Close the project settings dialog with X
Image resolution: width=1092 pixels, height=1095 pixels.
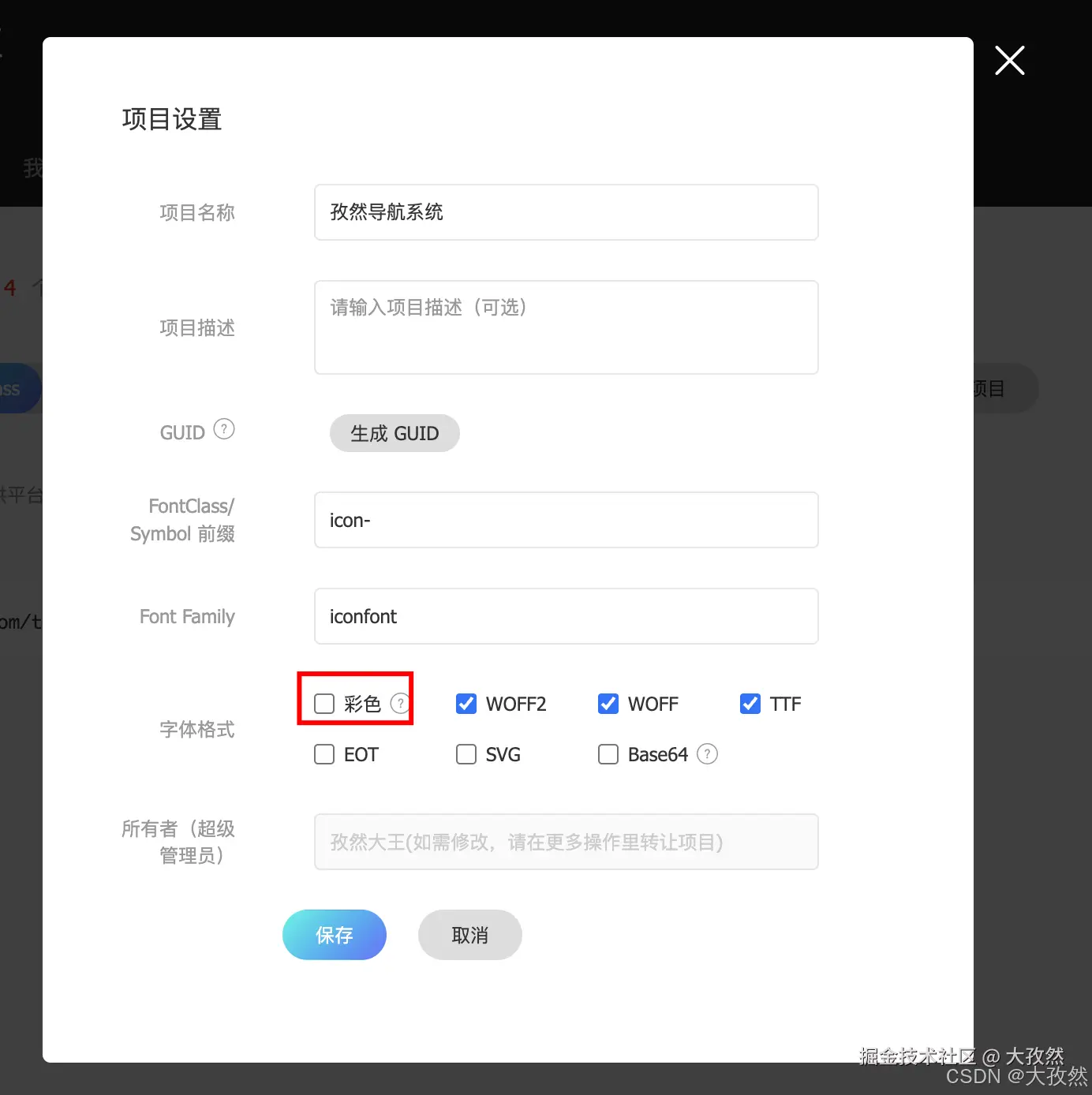coord(1009,61)
